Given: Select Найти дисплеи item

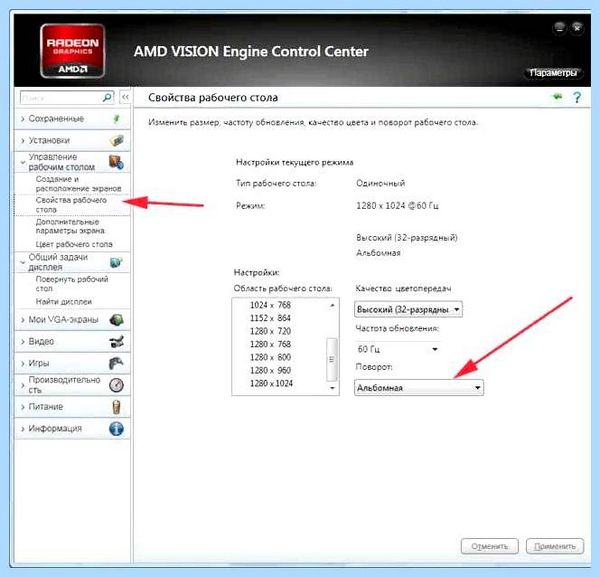Looking at the screenshot, I should tap(64, 302).
